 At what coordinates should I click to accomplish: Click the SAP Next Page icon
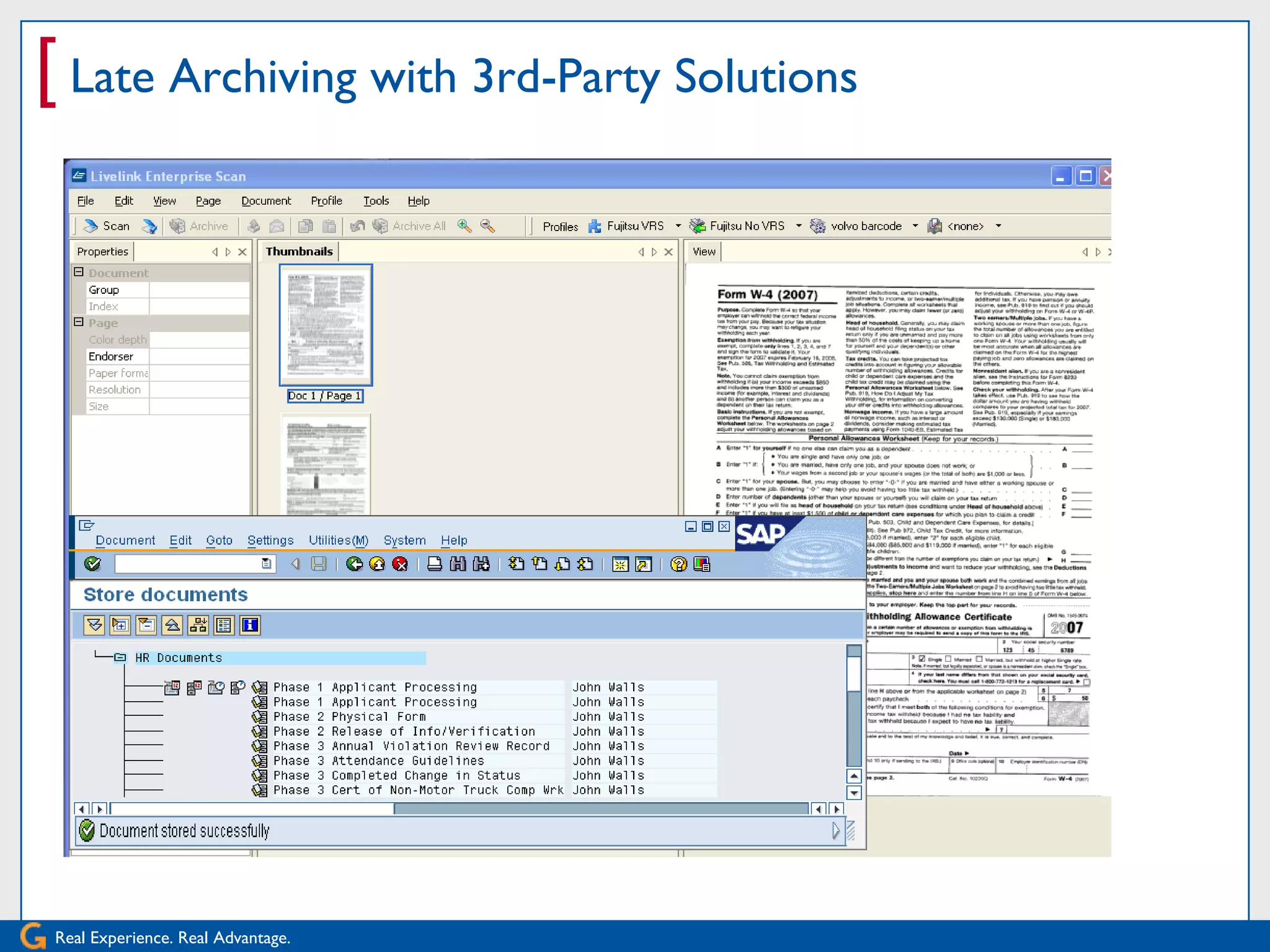tap(562, 564)
